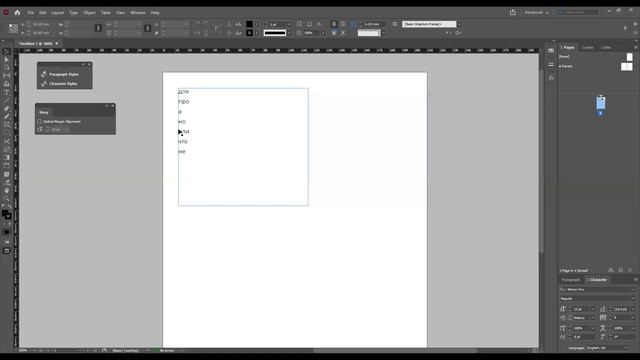The height and width of the screenshot is (360, 640).
Task: Select the Story panel tab
Action: coord(44,112)
